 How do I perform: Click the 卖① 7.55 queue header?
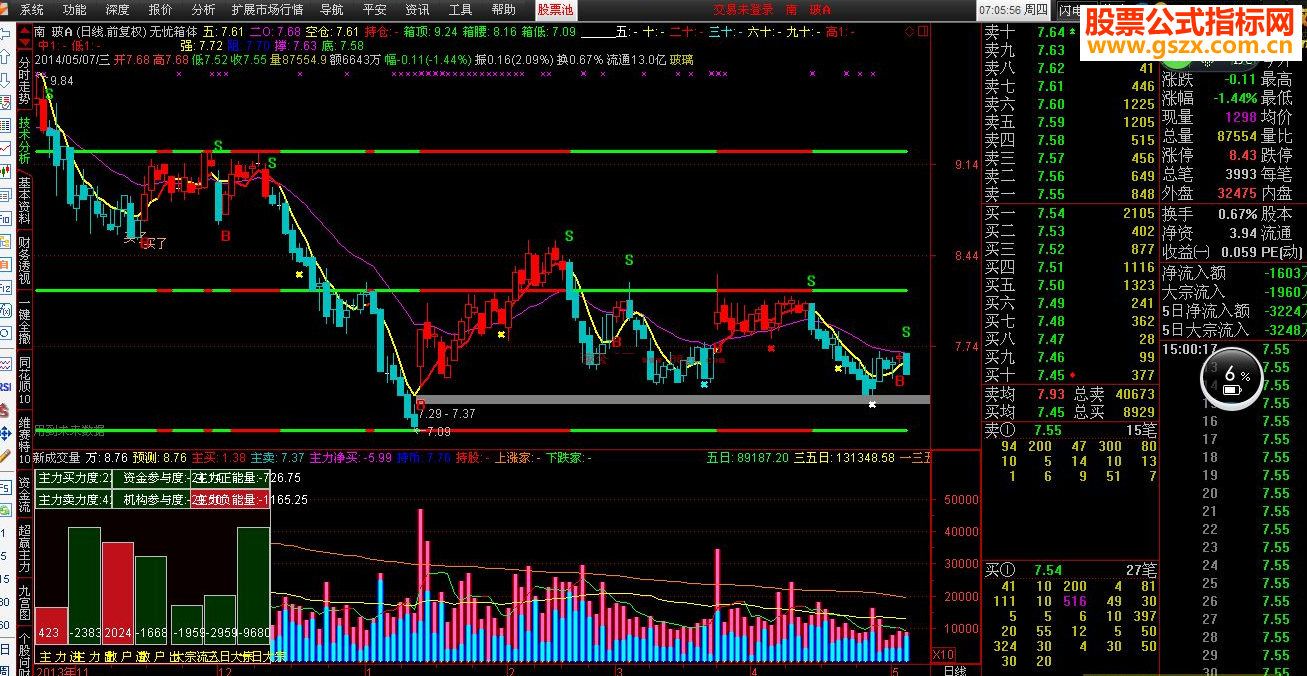[x=1069, y=430]
